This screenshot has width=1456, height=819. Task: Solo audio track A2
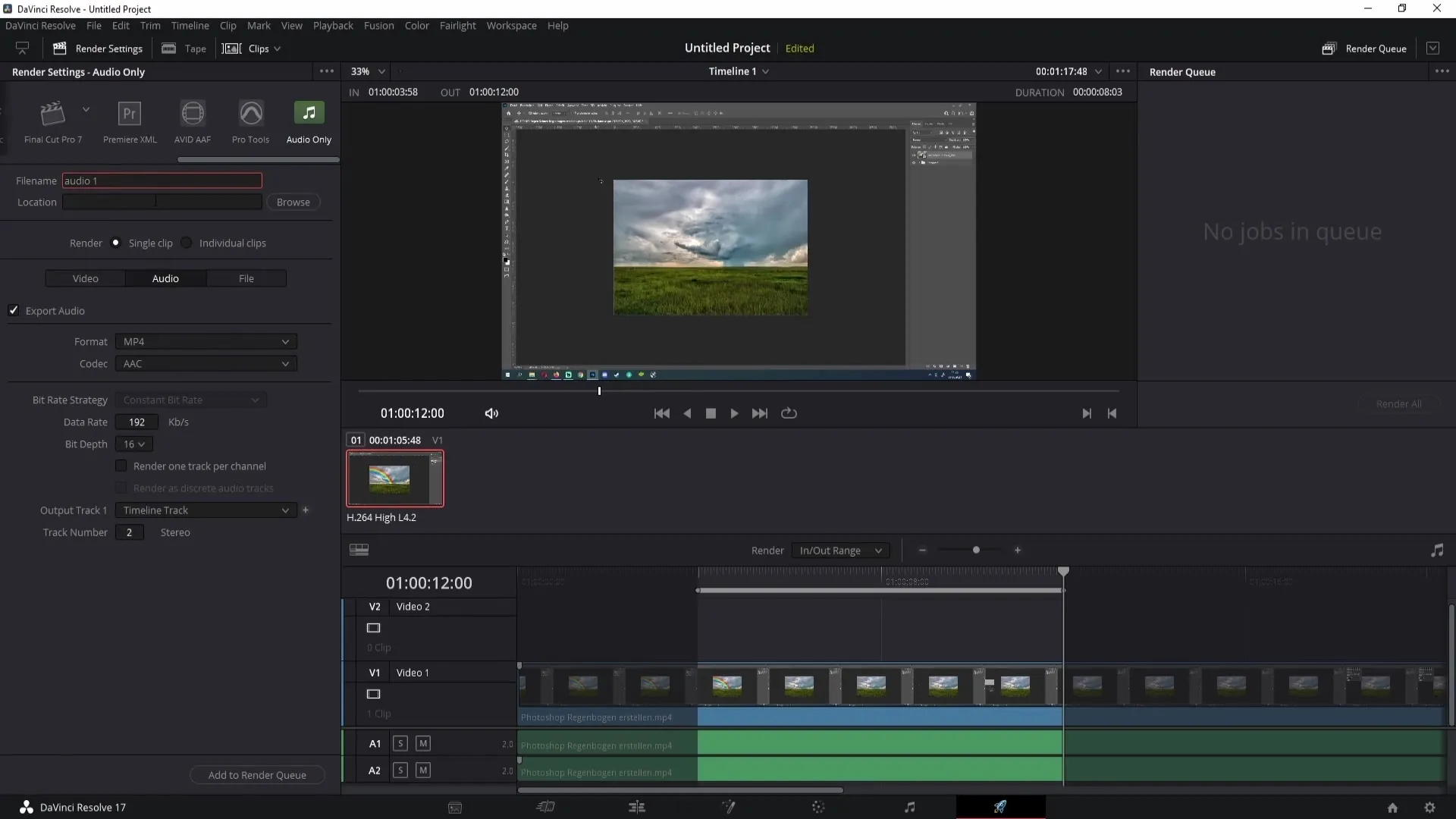[x=400, y=770]
